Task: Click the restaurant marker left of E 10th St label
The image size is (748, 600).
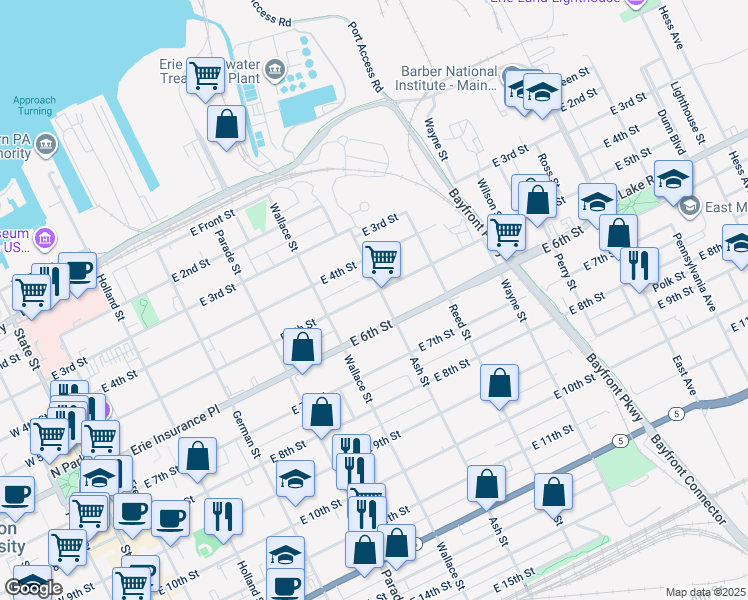Action: [223, 516]
